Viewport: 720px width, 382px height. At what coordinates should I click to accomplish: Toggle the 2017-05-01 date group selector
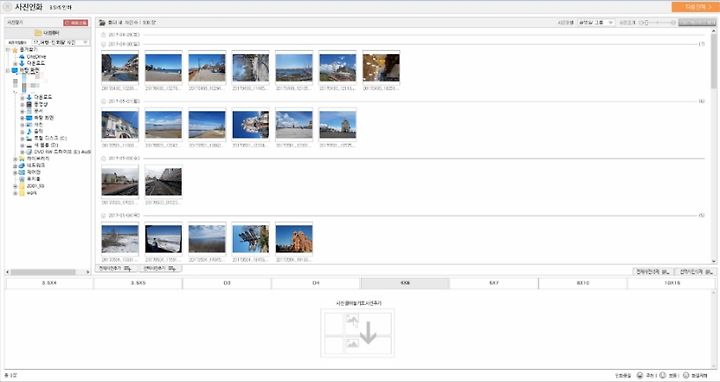pos(103,101)
